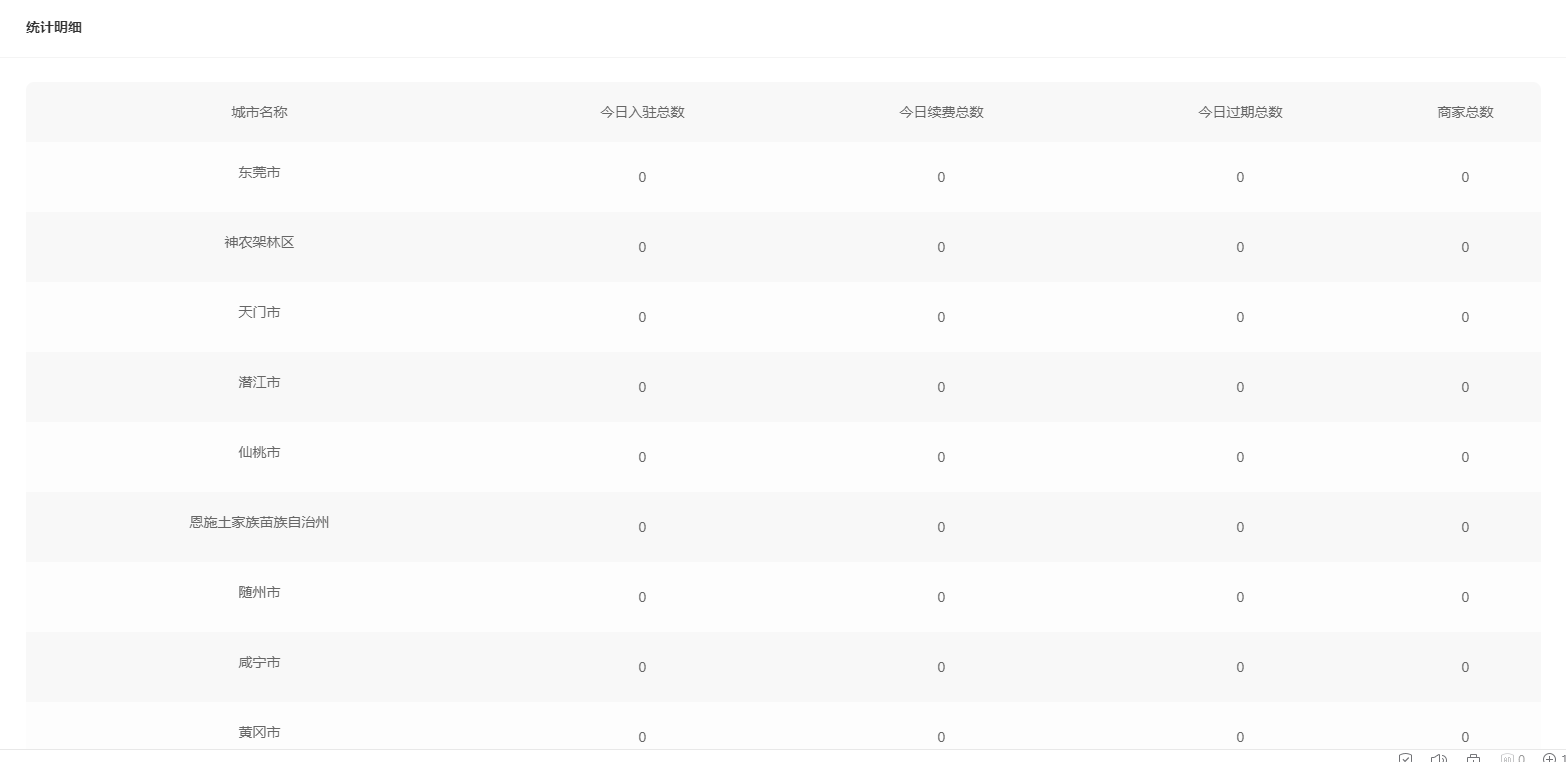Screen dimensions: 1566x762
Task: Click the zoom plus icon in status bar
Action: click(x=1550, y=758)
